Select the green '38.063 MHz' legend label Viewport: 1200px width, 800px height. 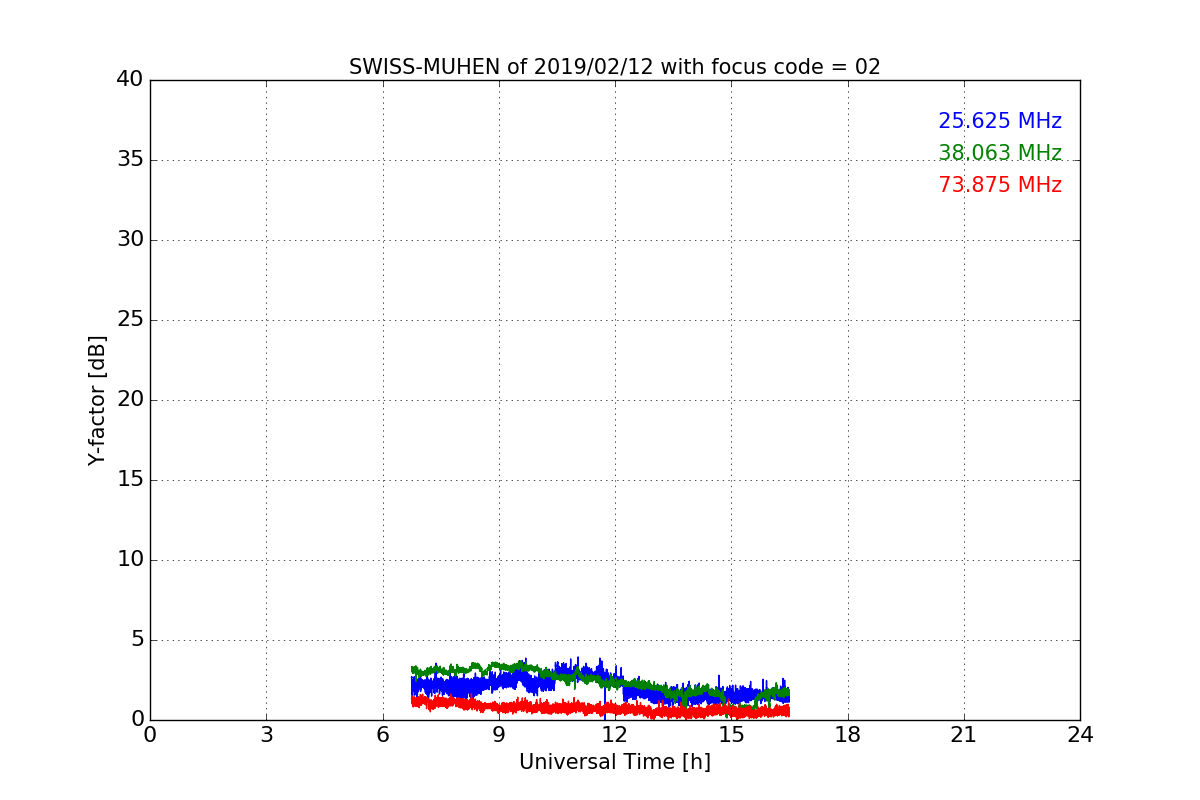tap(1000, 153)
